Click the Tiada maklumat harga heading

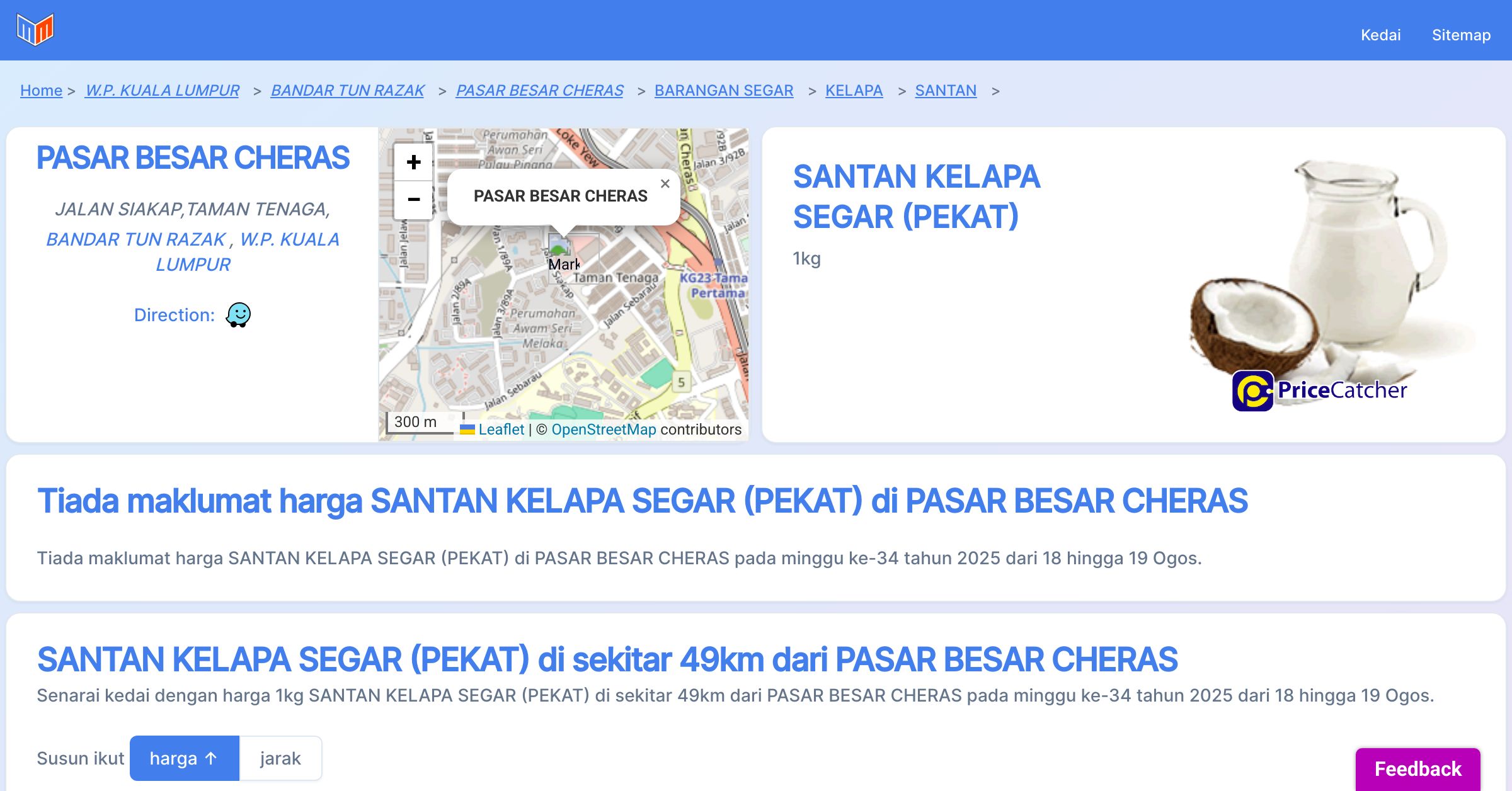[x=642, y=501]
